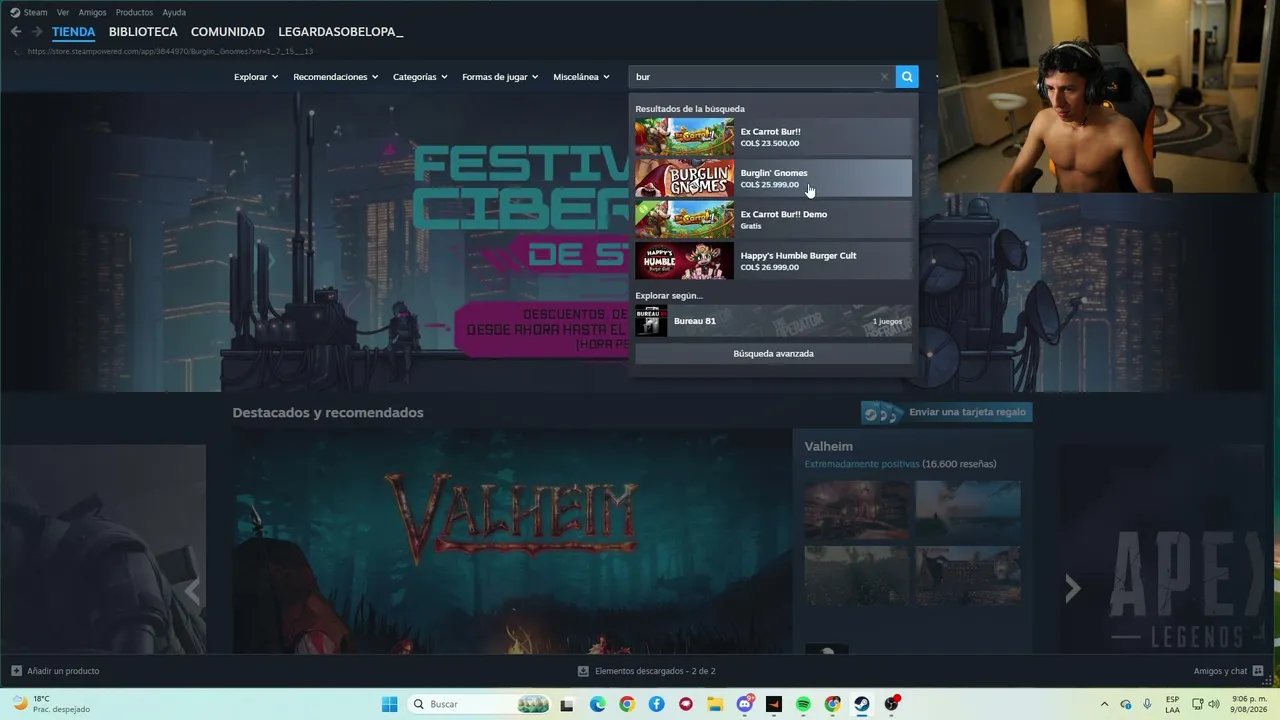1280x720 pixels.
Task: Open Spotify from the taskbar
Action: pyautogui.click(x=803, y=704)
